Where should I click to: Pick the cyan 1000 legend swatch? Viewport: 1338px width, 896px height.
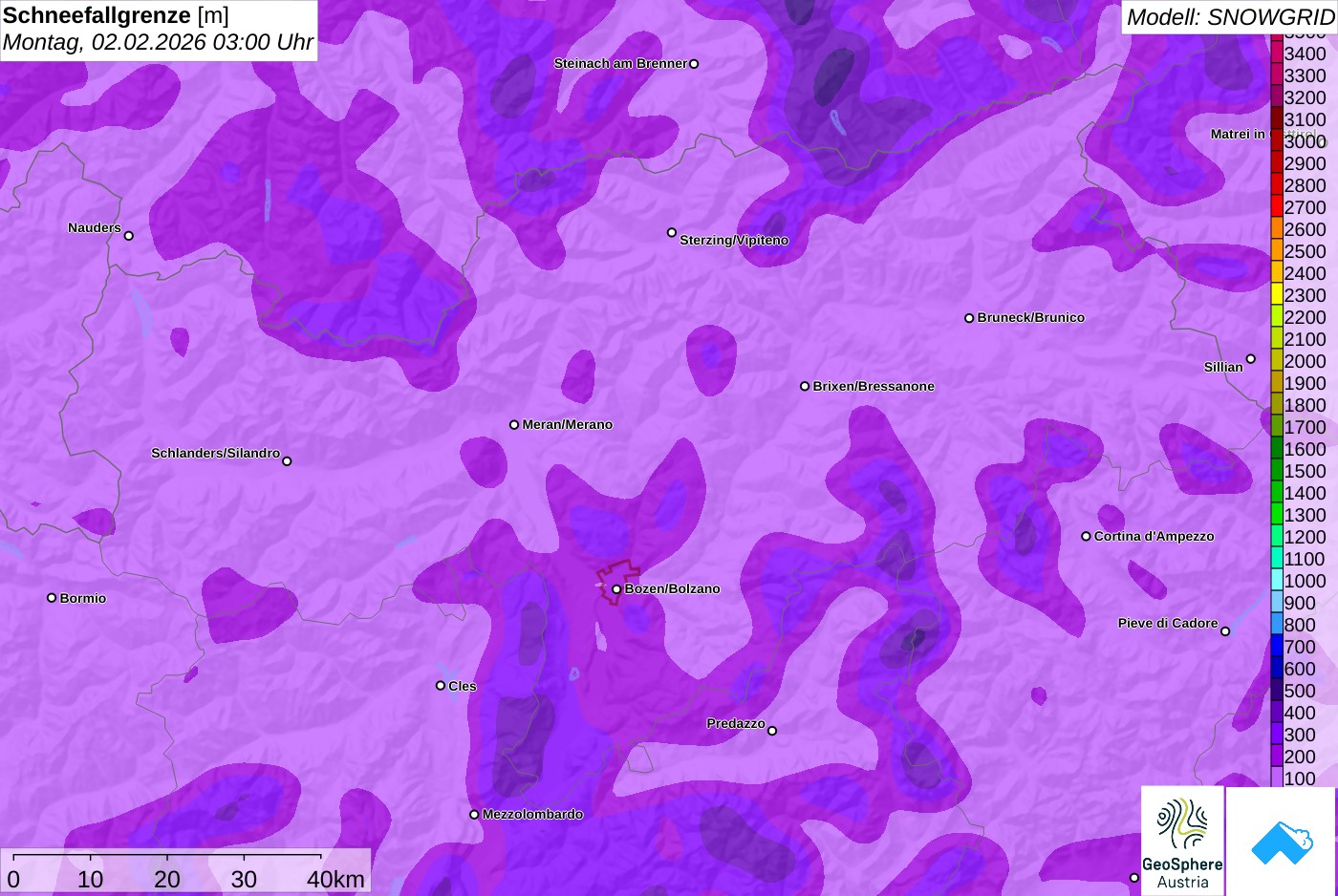tap(1277, 581)
